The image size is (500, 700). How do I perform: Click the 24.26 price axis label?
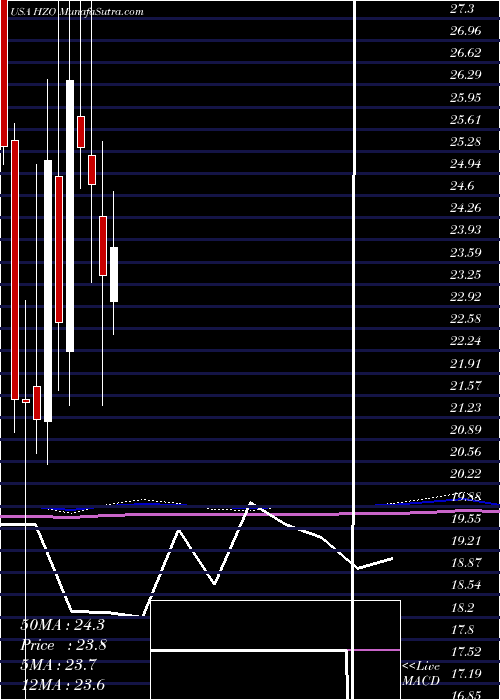click(466, 208)
